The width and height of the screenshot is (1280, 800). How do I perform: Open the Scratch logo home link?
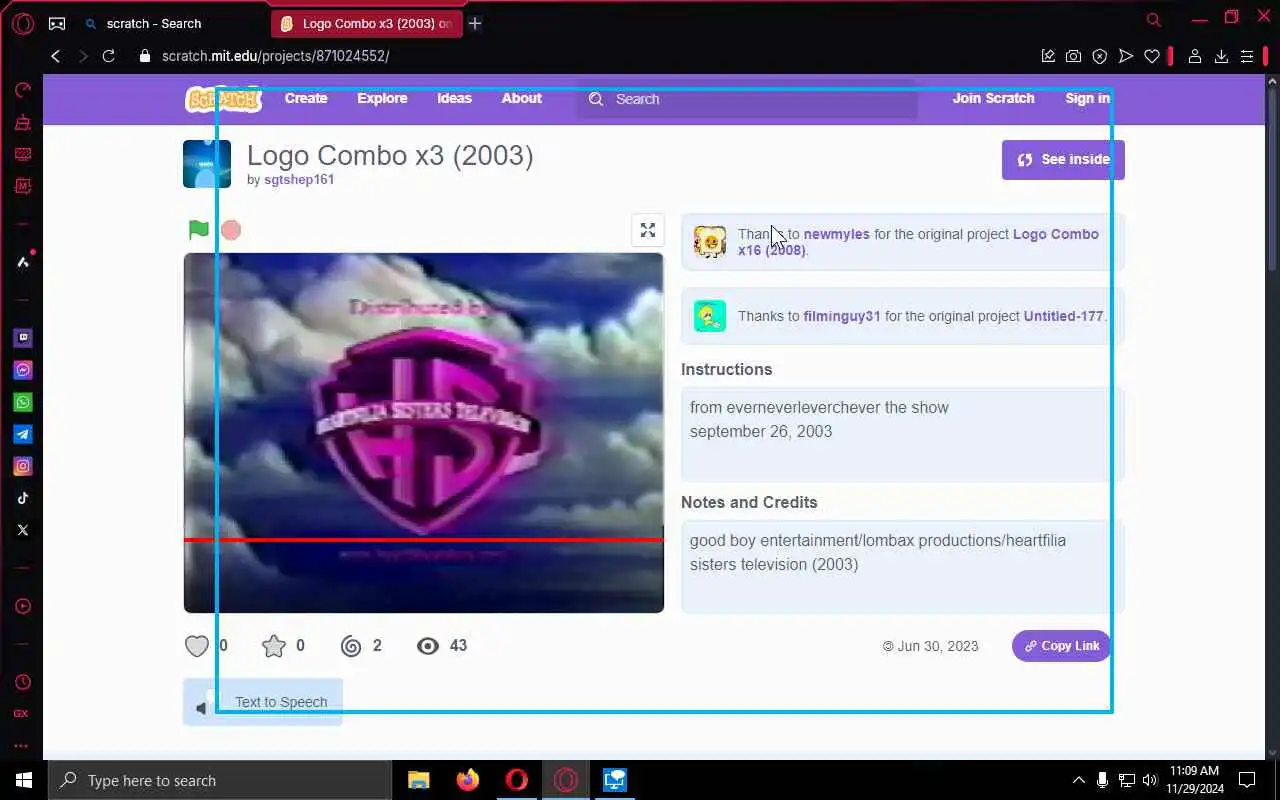click(x=223, y=99)
